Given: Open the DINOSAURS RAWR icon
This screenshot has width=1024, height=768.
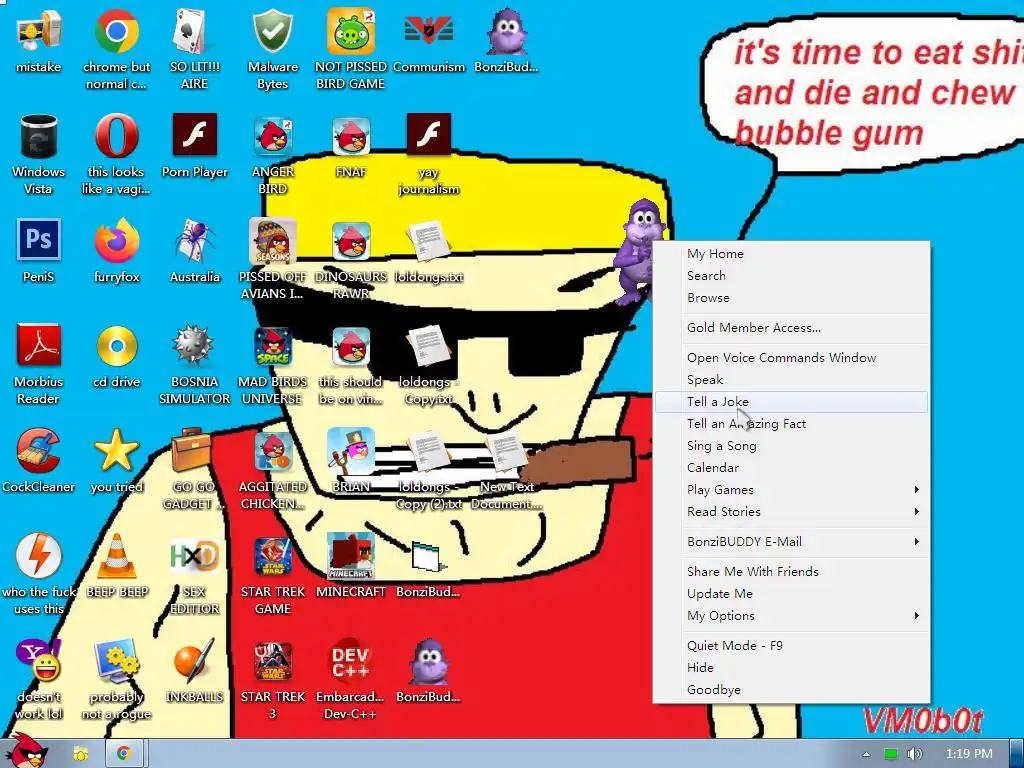Looking at the screenshot, I should pyautogui.click(x=351, y=240).
